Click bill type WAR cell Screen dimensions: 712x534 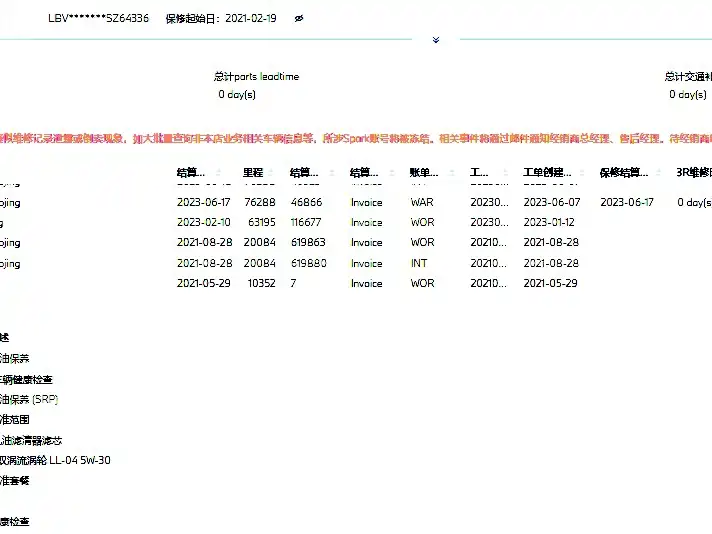[x=422, y=202]
